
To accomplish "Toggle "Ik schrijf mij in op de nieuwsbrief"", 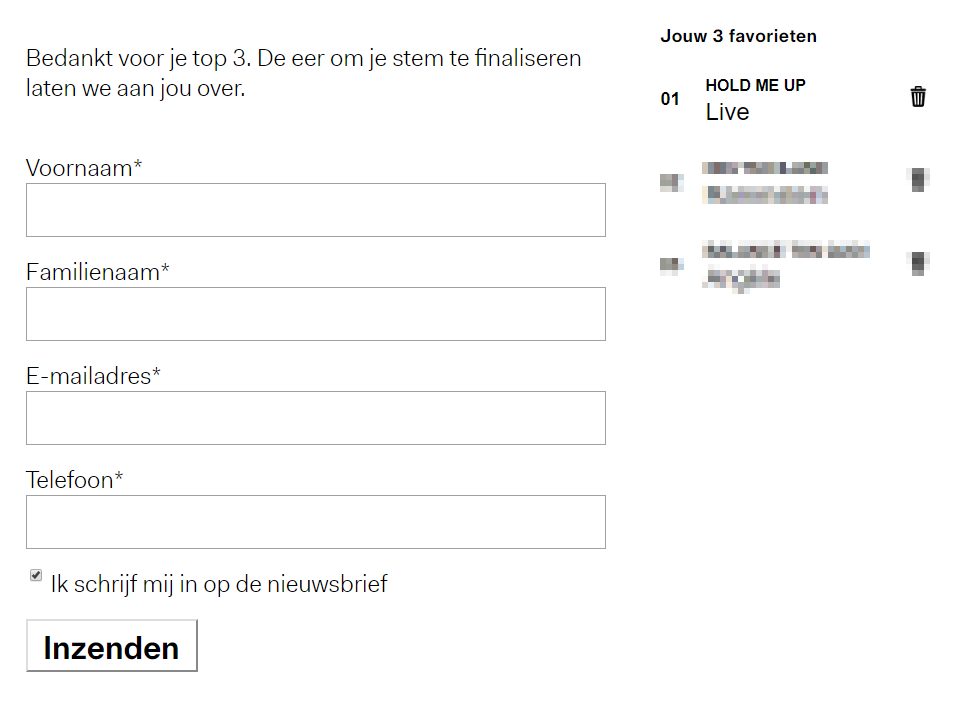I will point(35,573).
